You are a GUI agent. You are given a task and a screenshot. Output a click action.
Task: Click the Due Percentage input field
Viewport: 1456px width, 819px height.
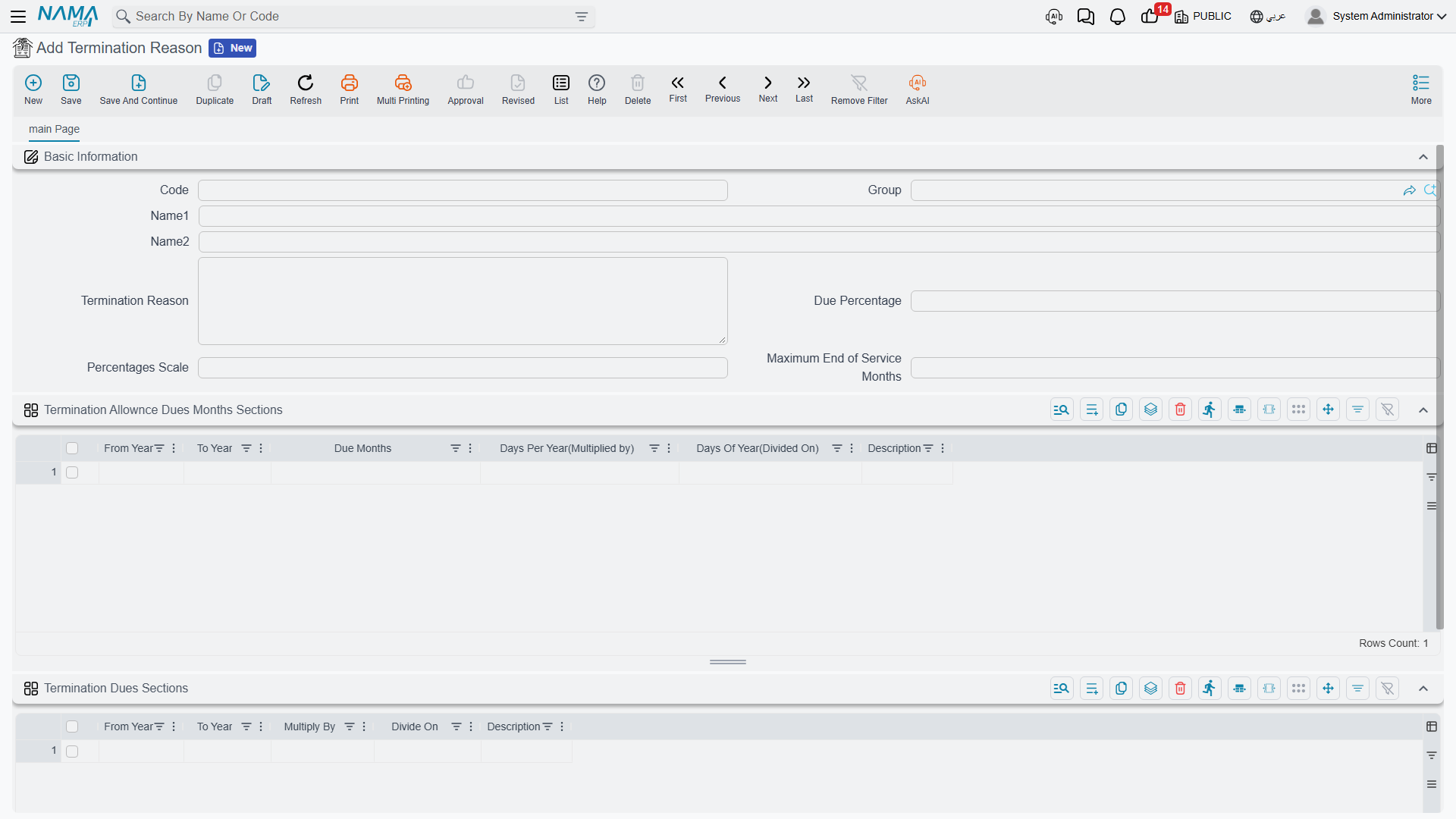pyautogui.click(x=1174, y=301)
